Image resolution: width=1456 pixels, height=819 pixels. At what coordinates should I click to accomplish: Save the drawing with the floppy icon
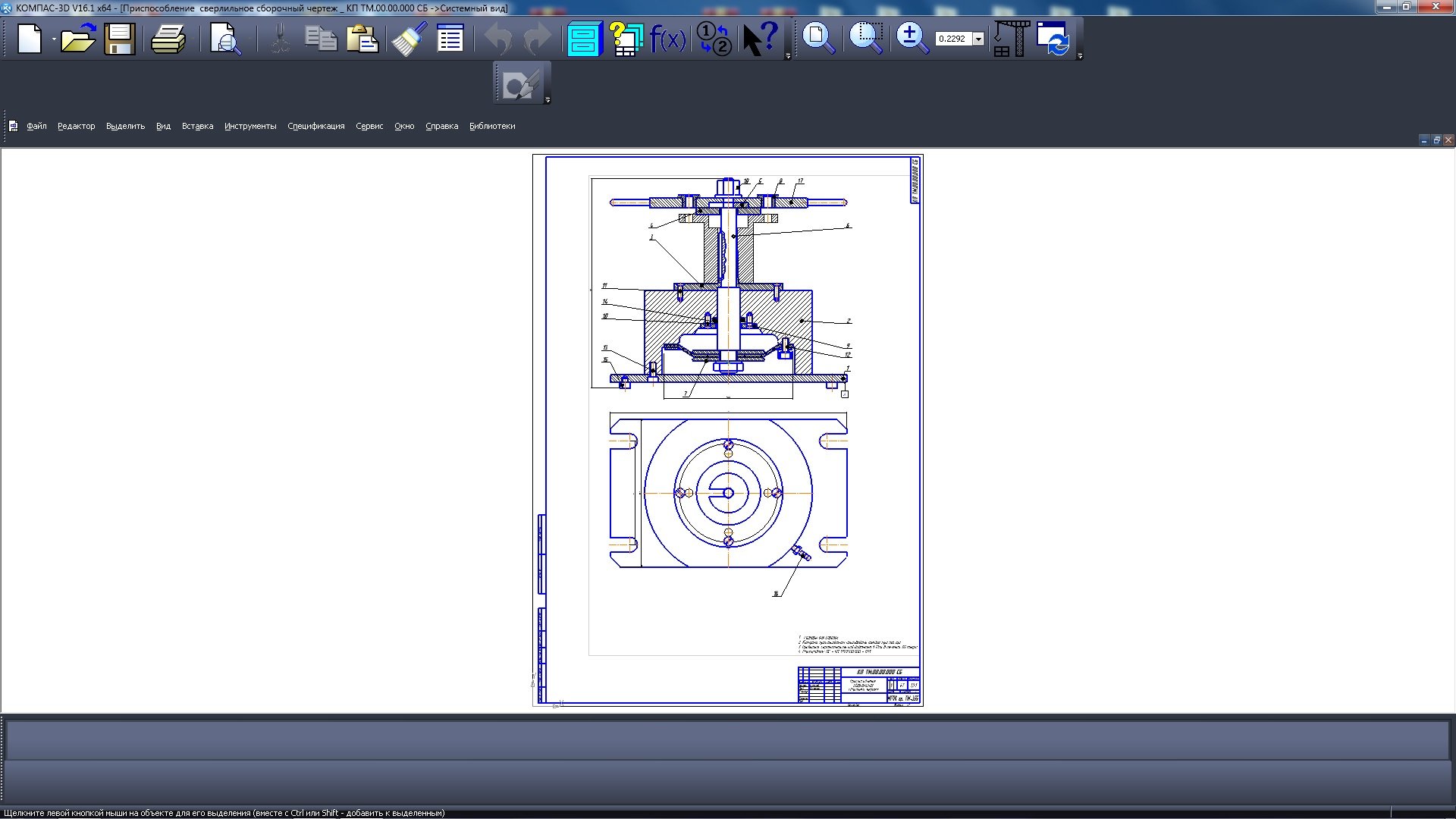click(x=120, y=39)
